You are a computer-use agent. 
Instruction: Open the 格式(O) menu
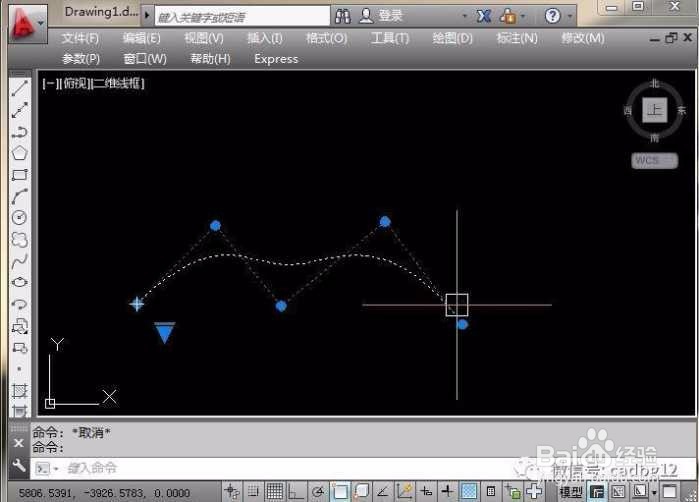tap(326, 38)
